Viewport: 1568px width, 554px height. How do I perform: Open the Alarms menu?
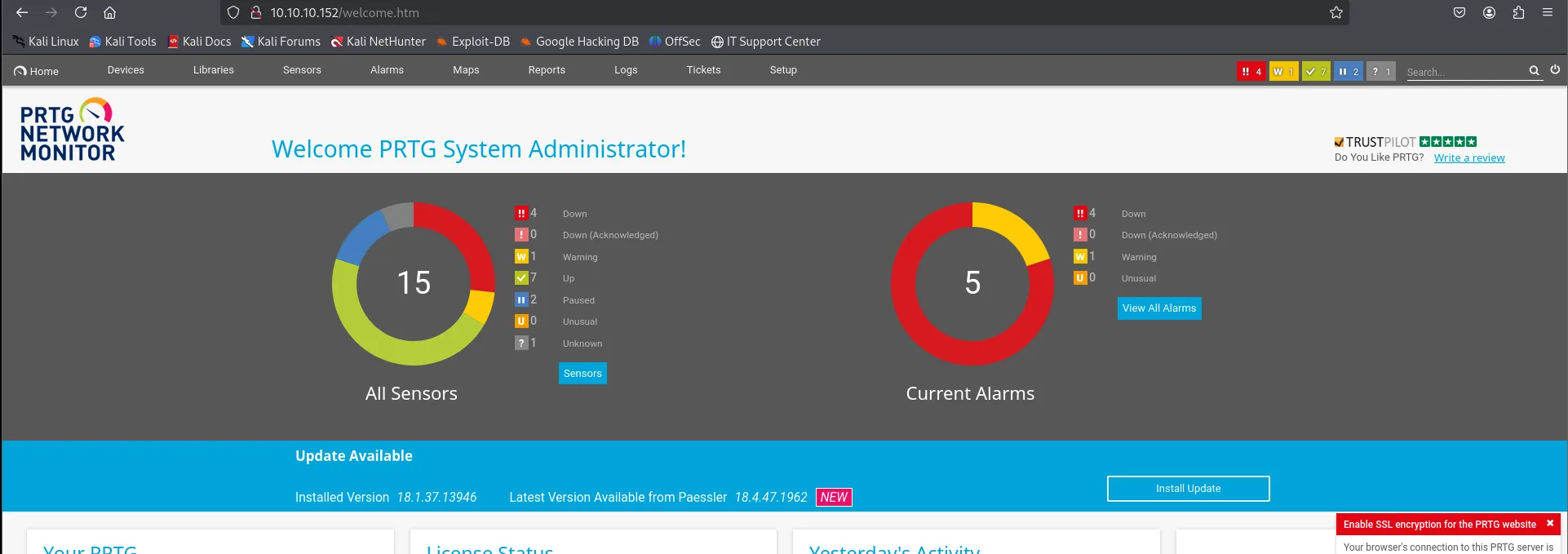(387, 70)
